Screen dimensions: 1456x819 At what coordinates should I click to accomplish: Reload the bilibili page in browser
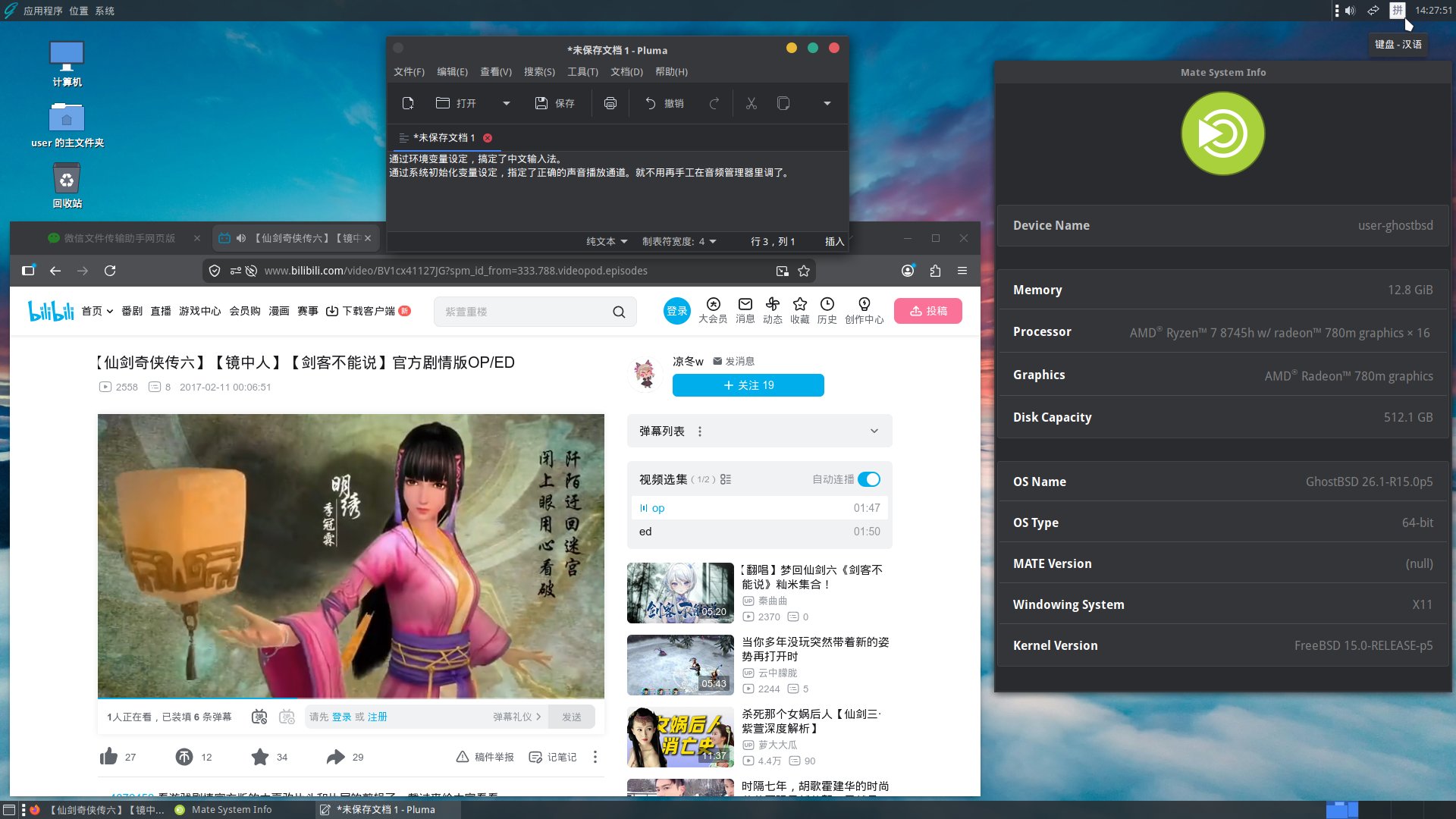(x=110, y=271)
